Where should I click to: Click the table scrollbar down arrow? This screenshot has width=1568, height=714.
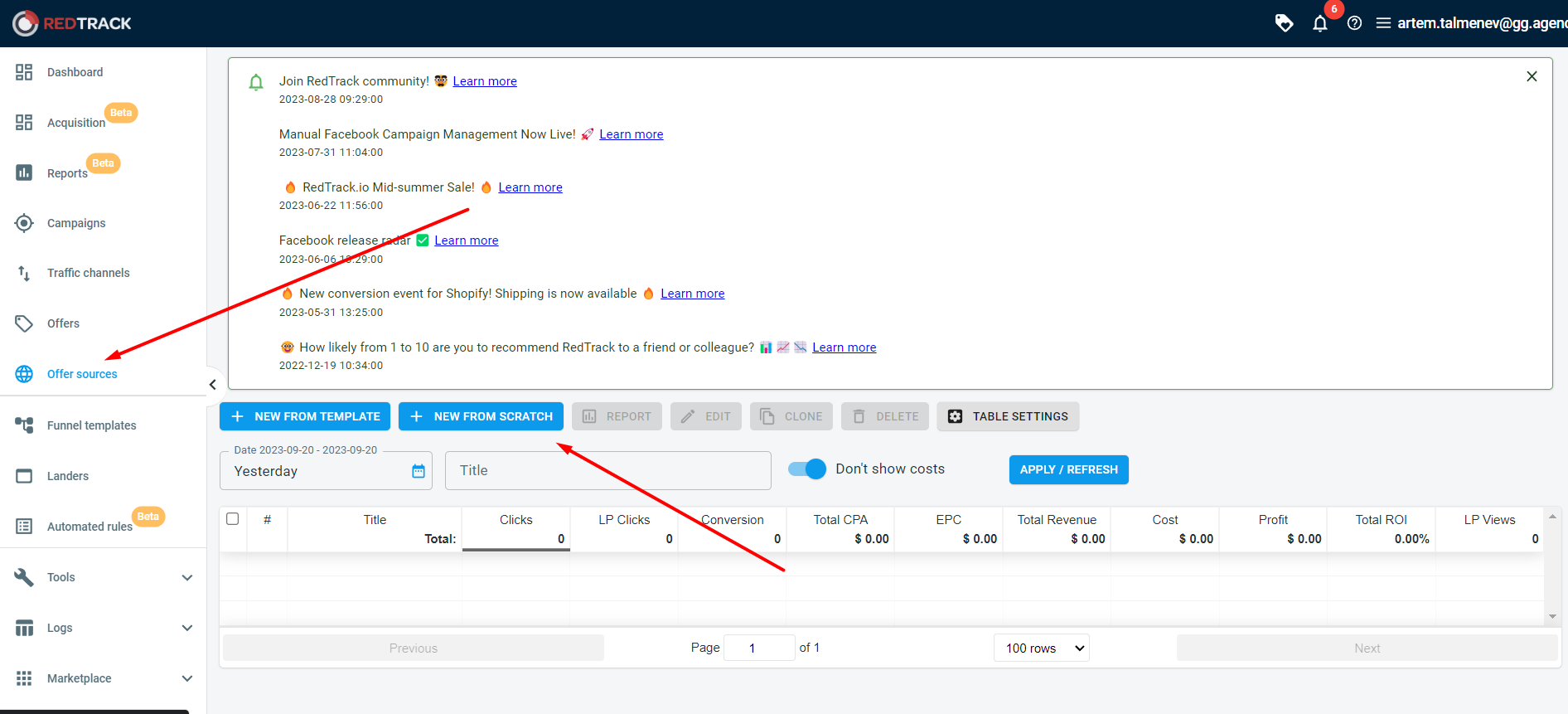(1552, 617)
